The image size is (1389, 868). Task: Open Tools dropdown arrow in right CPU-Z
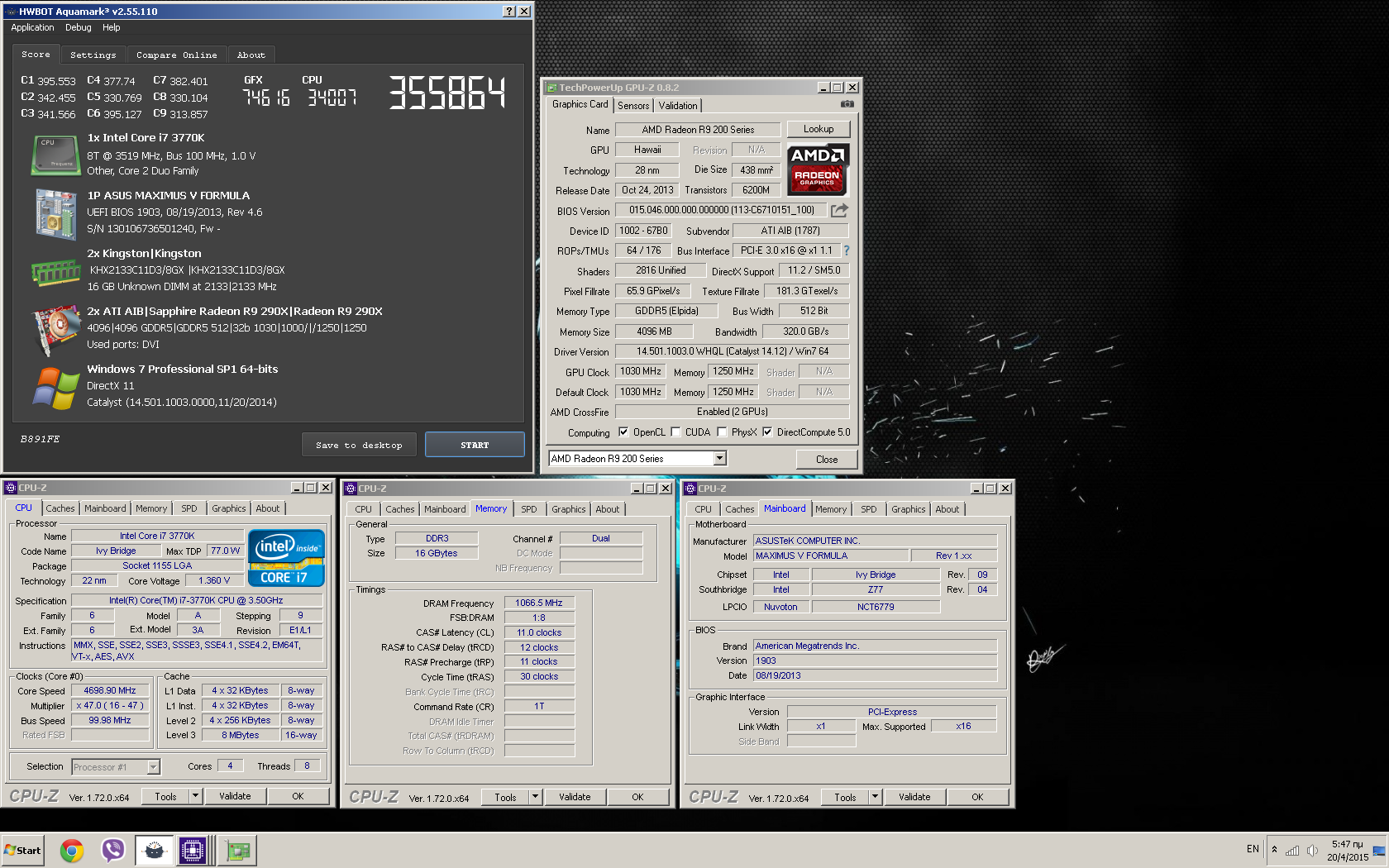876,797
